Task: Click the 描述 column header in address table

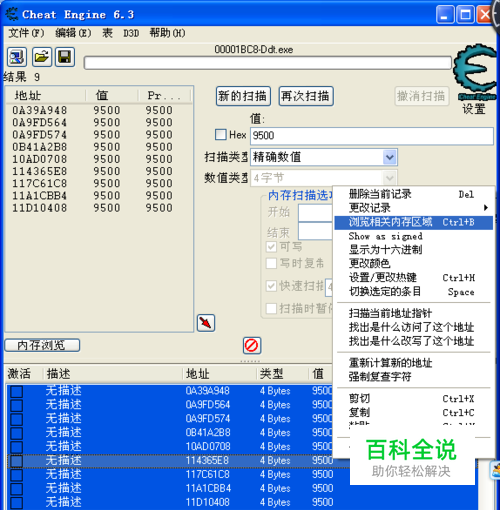Action: pos(113,374)
